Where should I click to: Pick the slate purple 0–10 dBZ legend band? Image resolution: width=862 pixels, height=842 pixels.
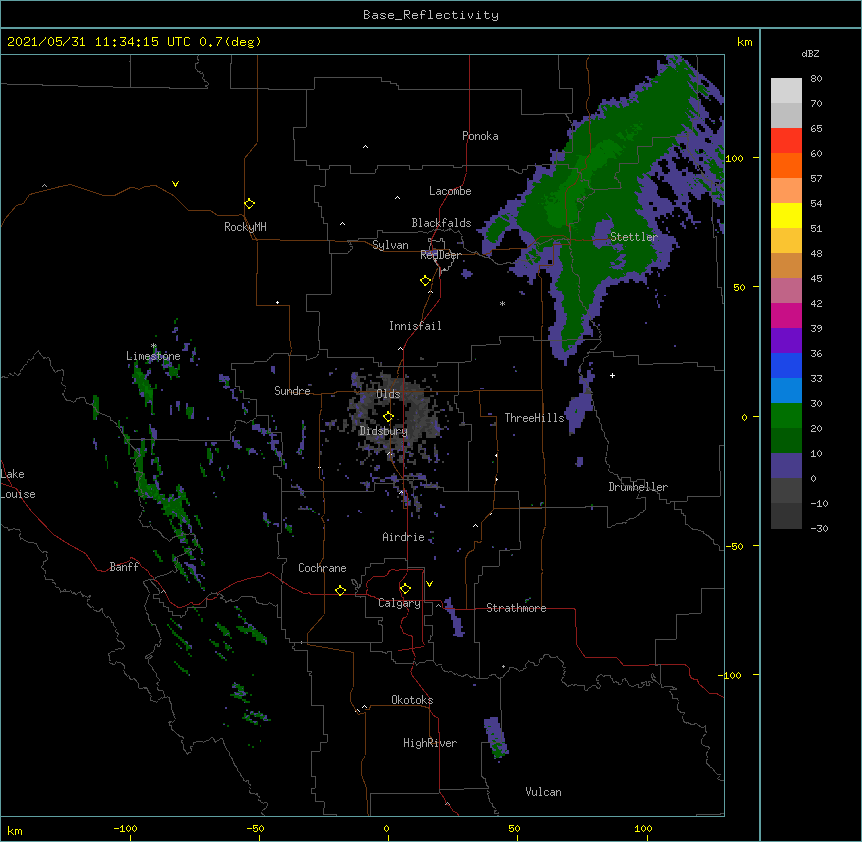coord(786,466)
